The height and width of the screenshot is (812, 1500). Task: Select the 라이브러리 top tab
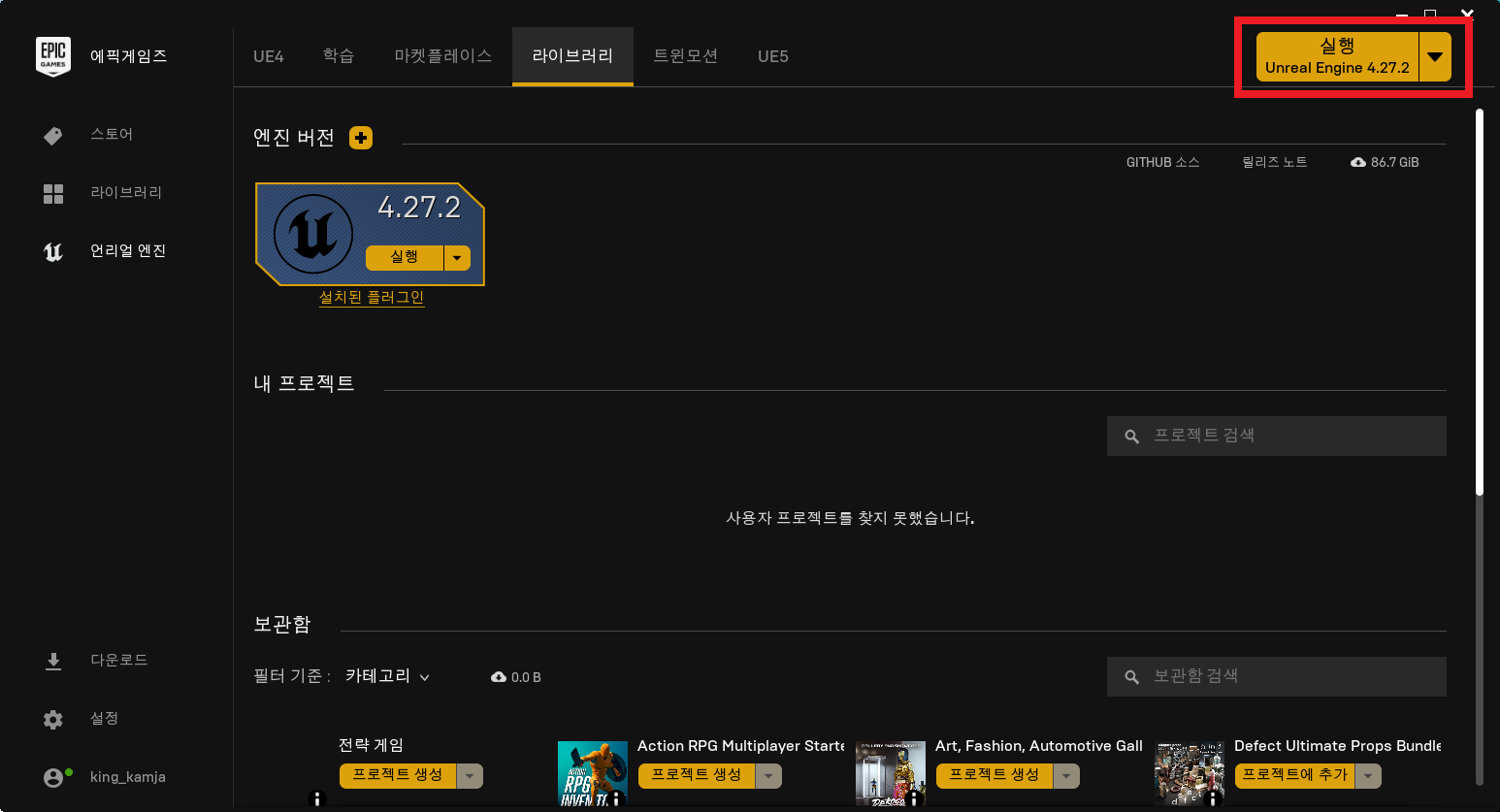pos(572,56)
